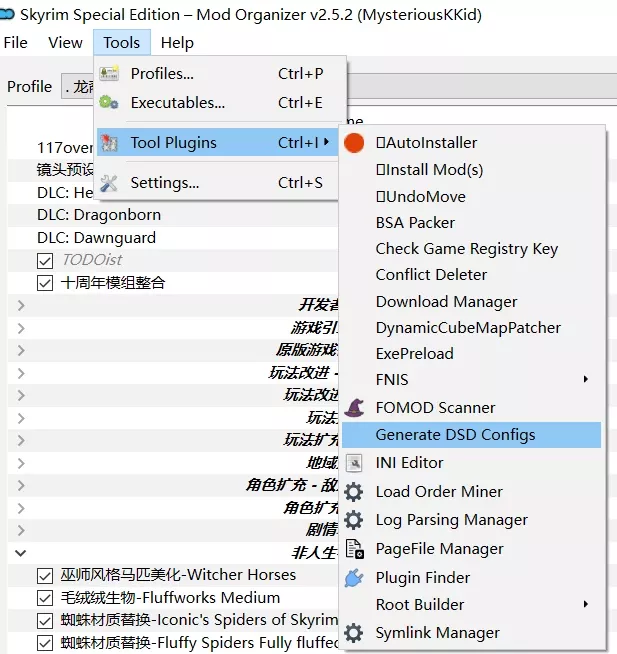
Task: Click the PageFile Manager document icon
Action: pos(355,548)
